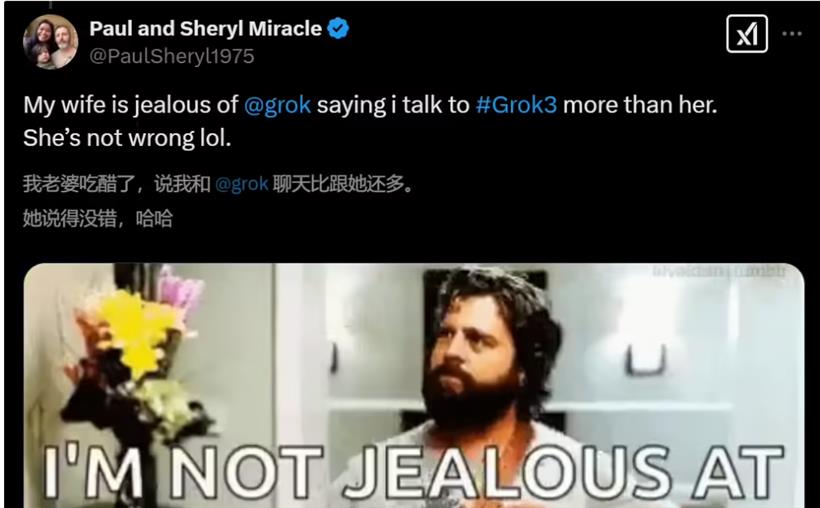Click the cabinet handle in the GIF background

coord(646,360)
